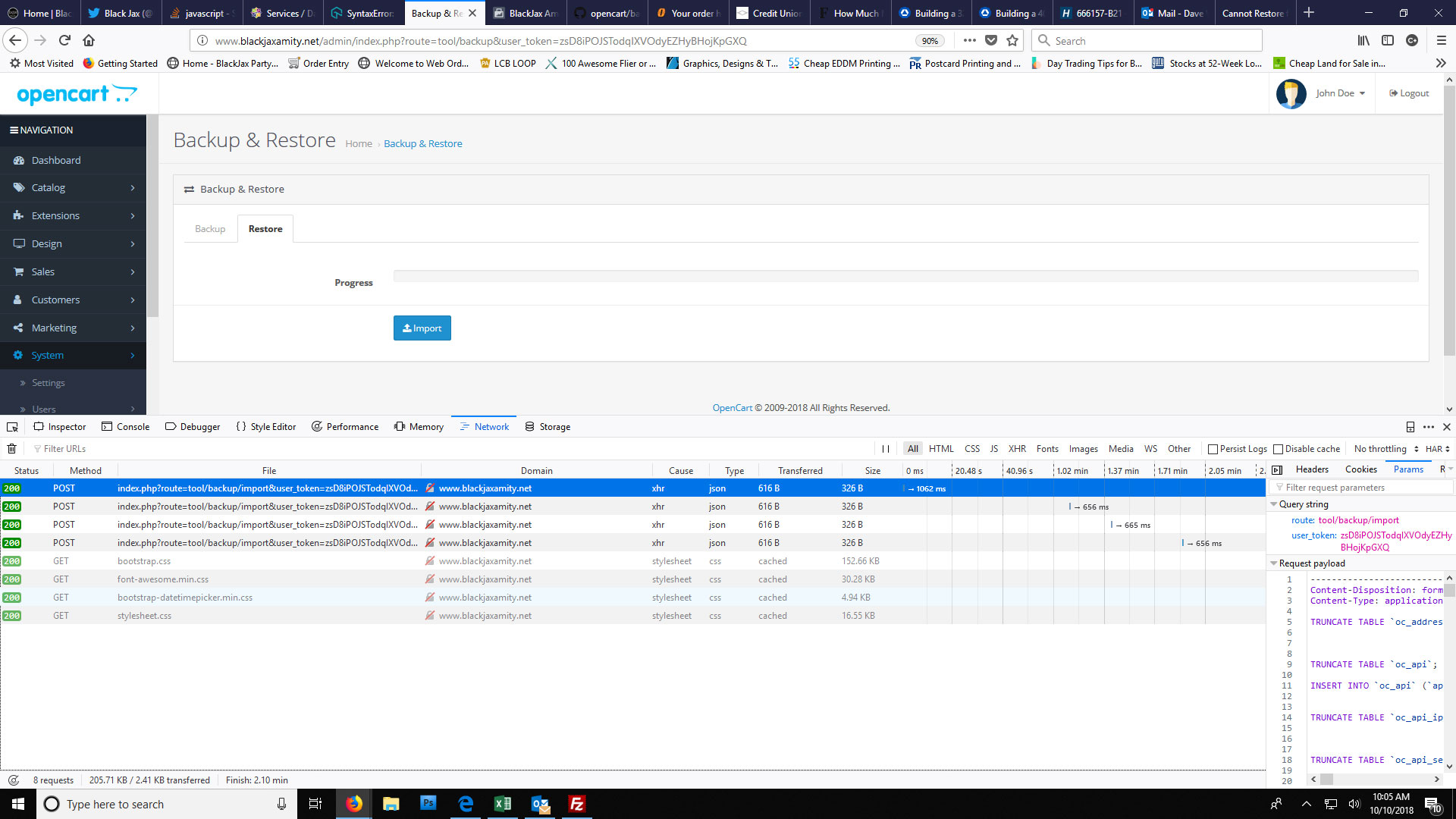Open Dashboard in the navigation
Screen dimensions: 1456x819
coord(74,160)
